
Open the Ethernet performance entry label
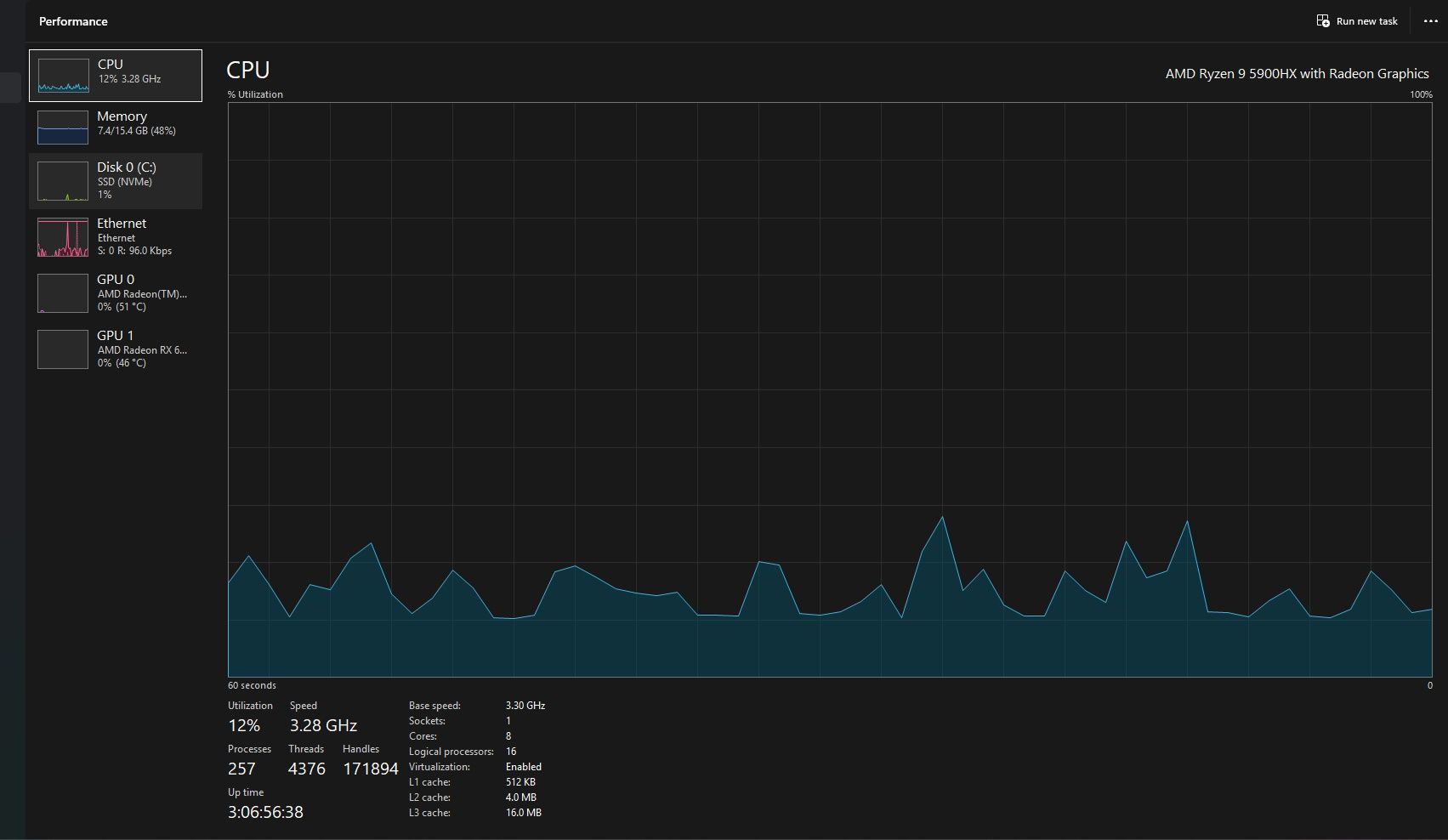pyautogui.click(x=122, y=223)
